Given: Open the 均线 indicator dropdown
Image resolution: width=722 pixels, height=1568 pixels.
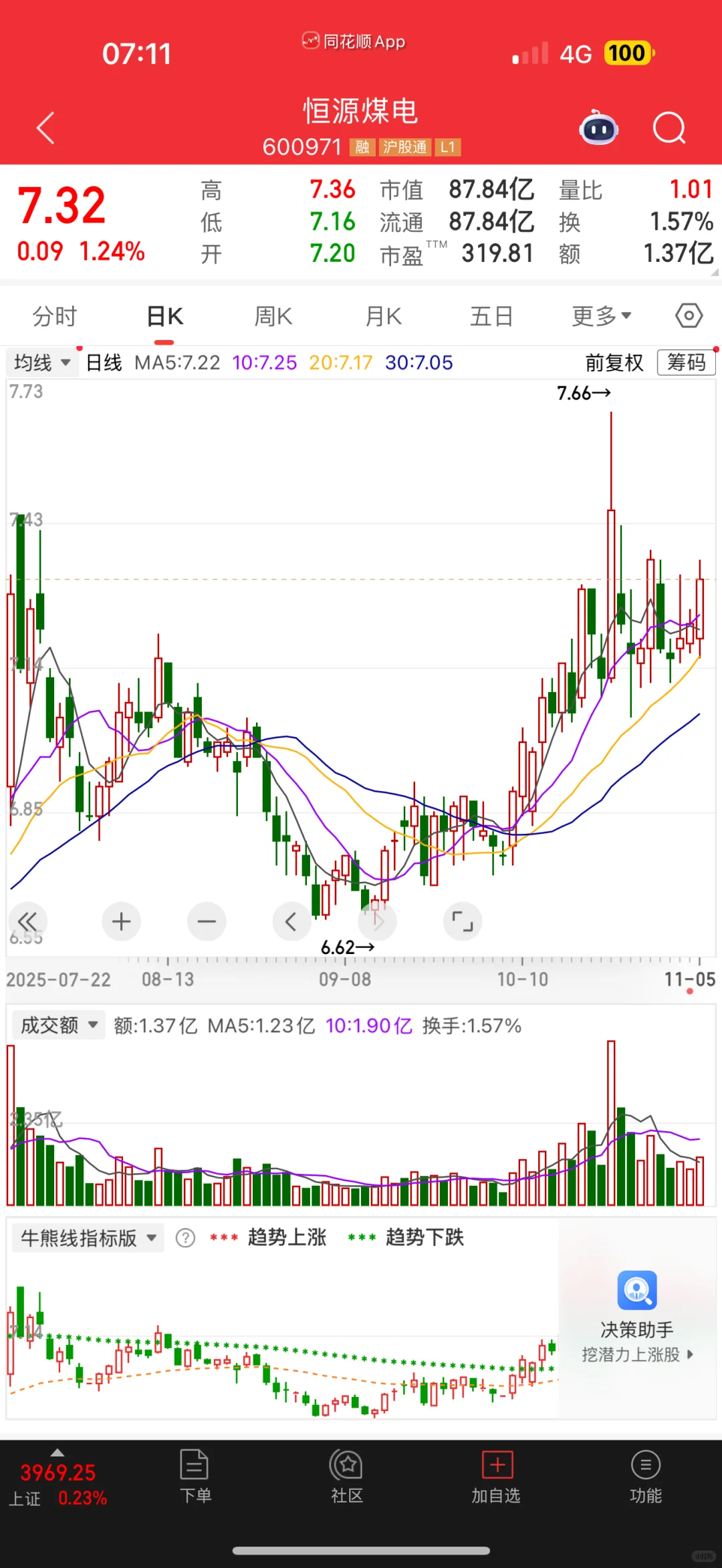Looking at the screenshot, I should click(41, 363).
